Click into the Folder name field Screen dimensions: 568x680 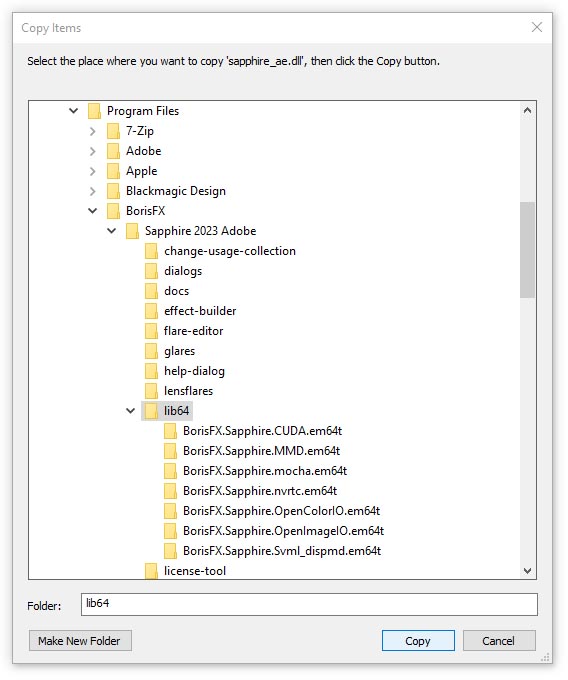click(x=309, y=604)
